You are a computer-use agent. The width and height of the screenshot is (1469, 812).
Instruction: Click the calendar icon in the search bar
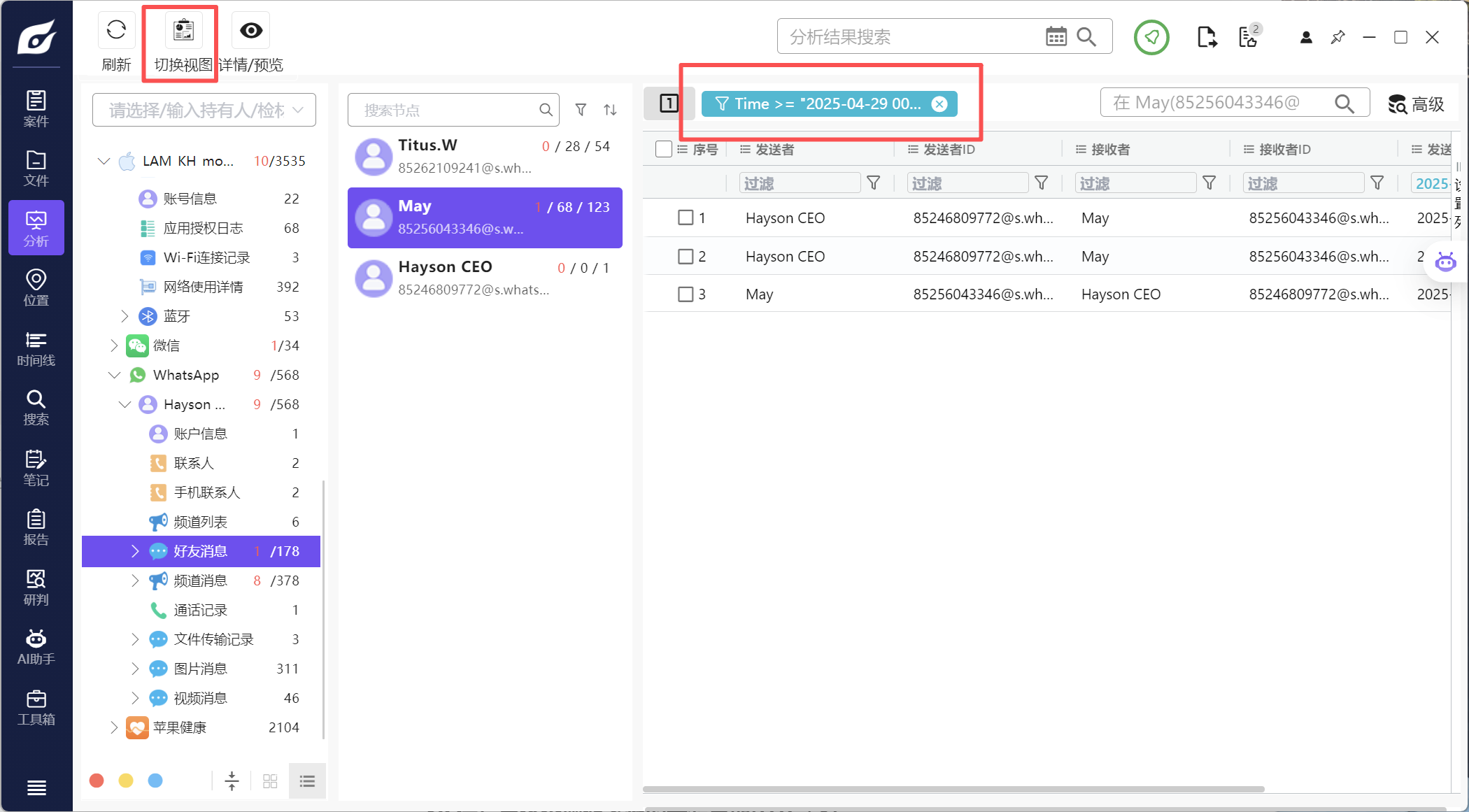tap(1056, 36)
